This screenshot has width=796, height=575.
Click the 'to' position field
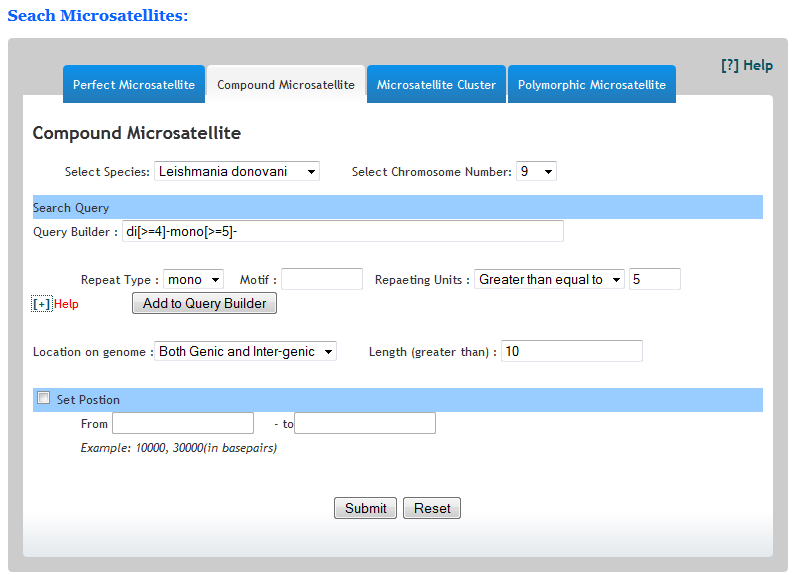coord(365,424)
